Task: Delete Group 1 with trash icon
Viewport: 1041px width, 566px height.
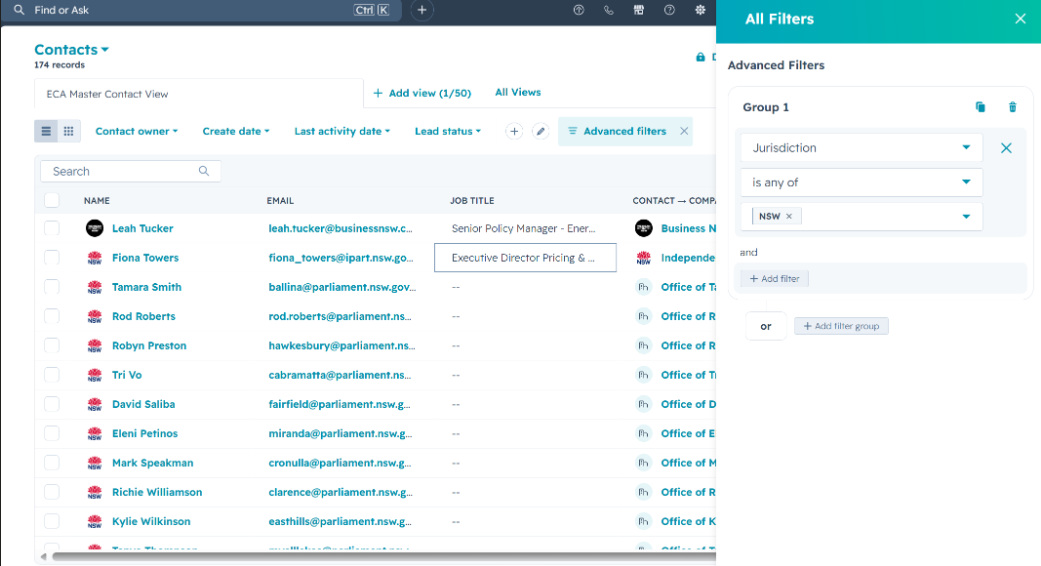Action: (1012, 107)
